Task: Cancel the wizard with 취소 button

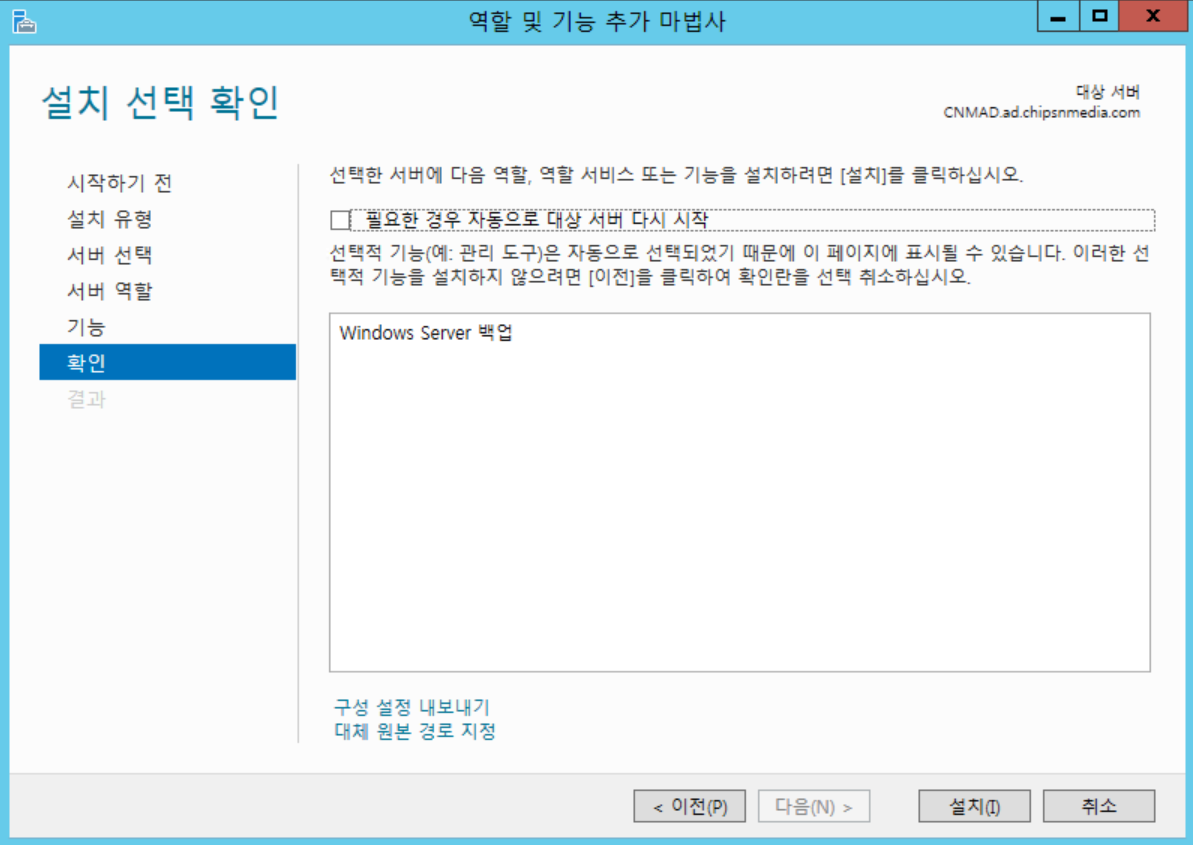Action: pos(1099,806)
